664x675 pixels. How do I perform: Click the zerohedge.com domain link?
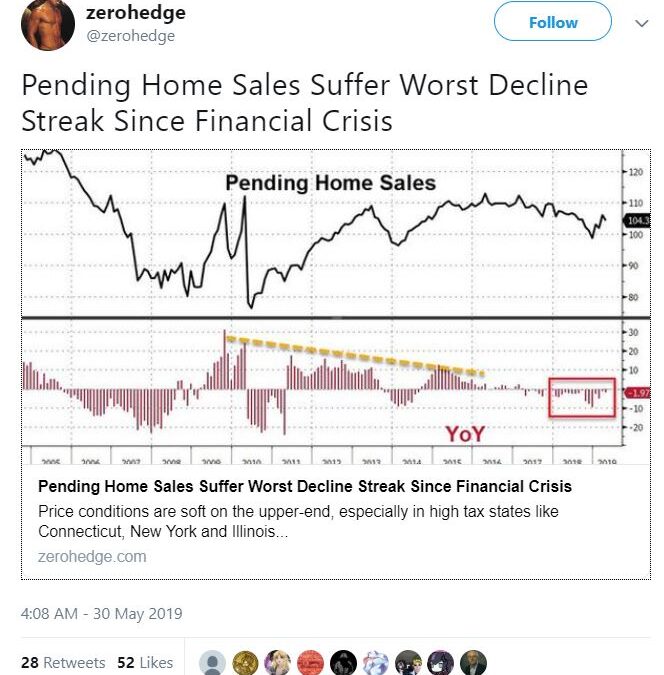point(92,557)
